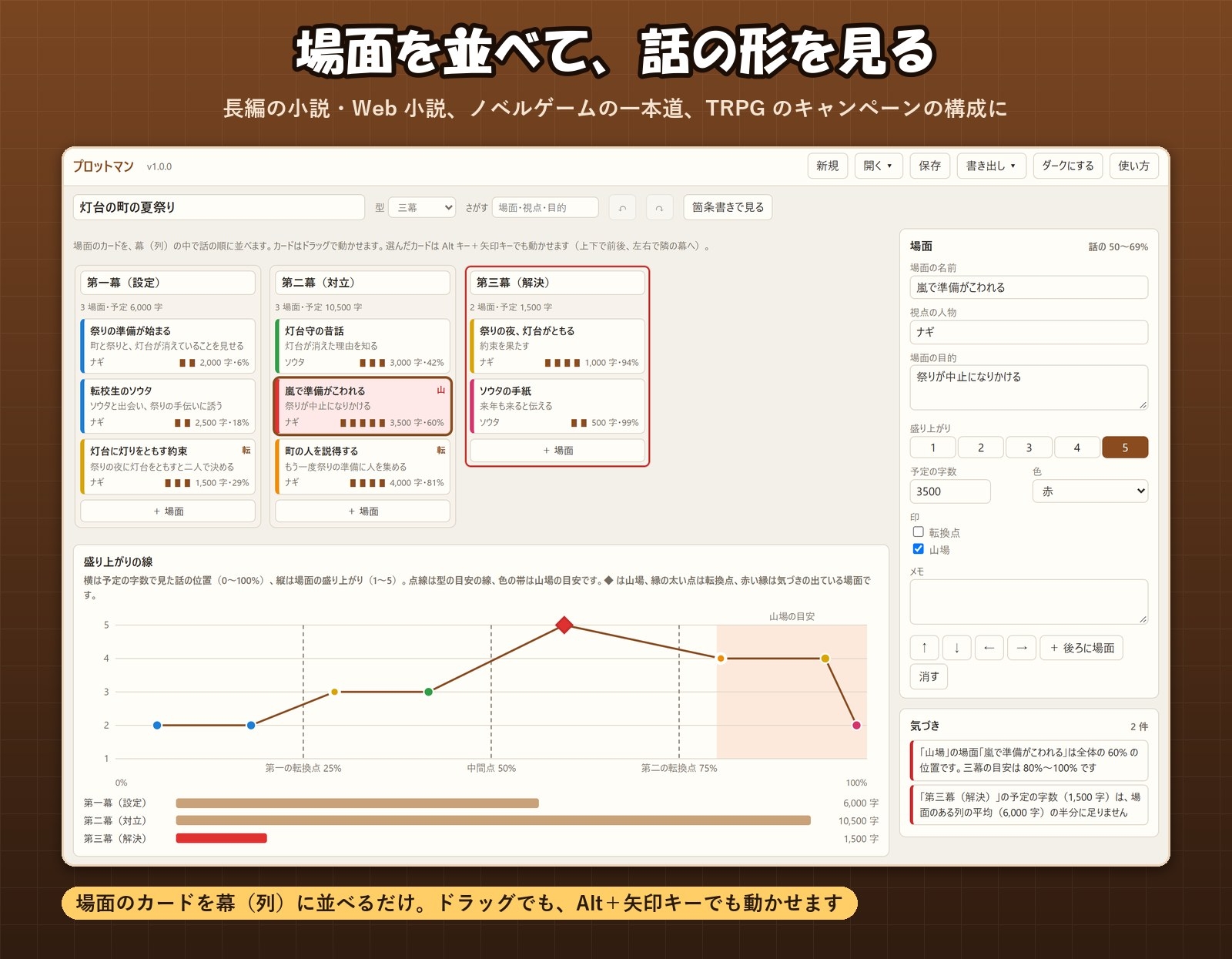
Task: Select the 祭りの準備が始まる scene card
Action: [168, 346]
